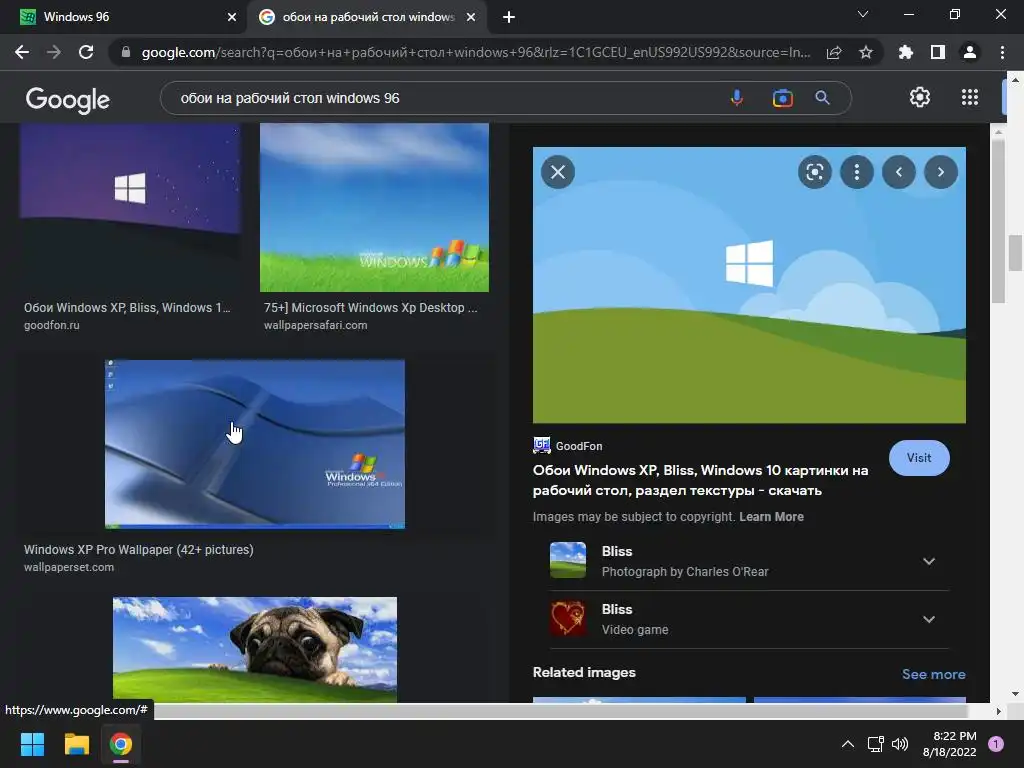Open wallpaperset.com result source
This screenshot has width=1024, height=768.
pyautogui.click(x=69, y=568)
